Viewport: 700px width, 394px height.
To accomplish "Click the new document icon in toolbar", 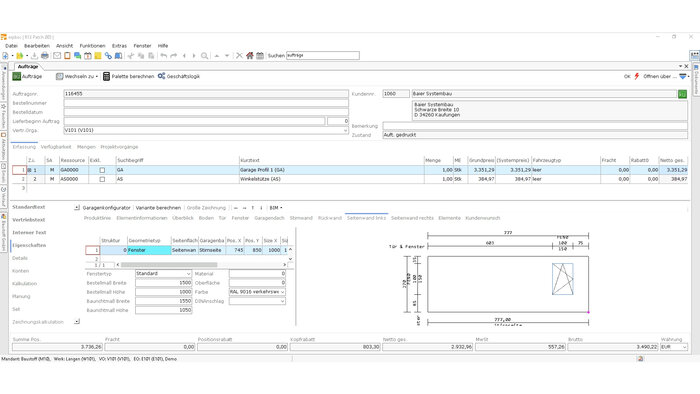I will tap(5, 56).
